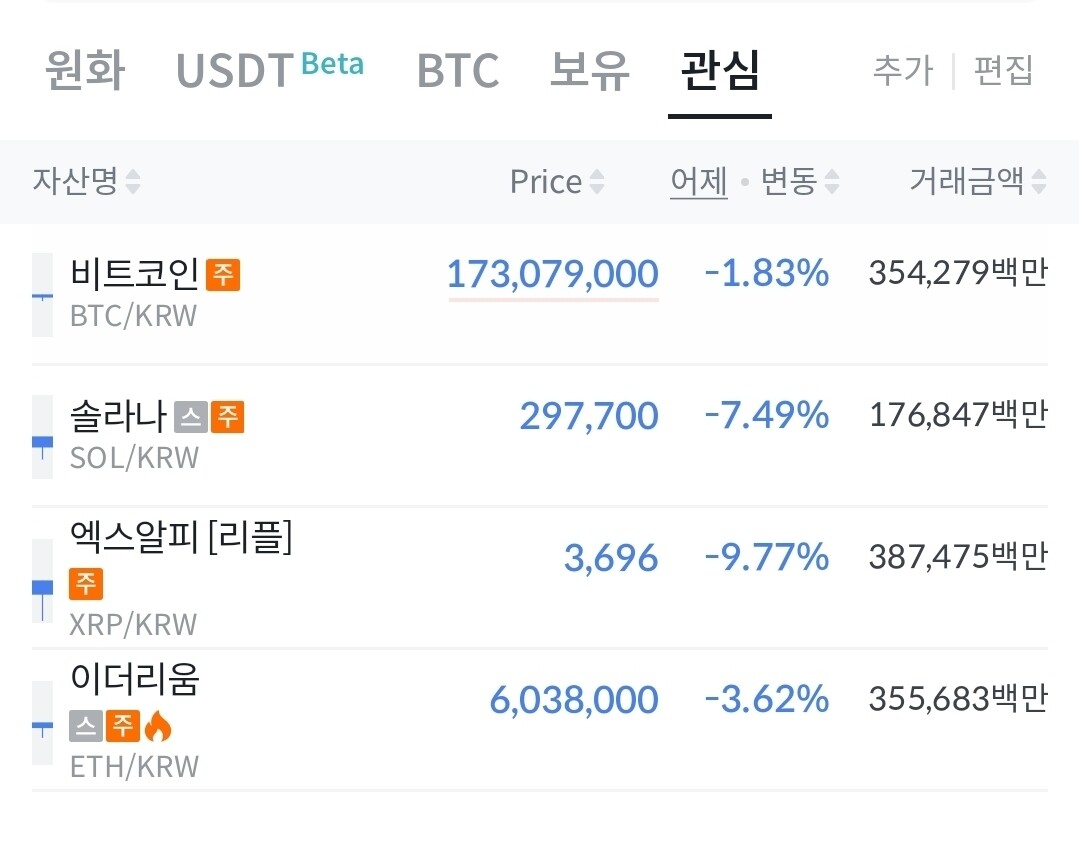
Task: Click the orange 주 badge next to 비트코인
Action: [x=223, y=274]
